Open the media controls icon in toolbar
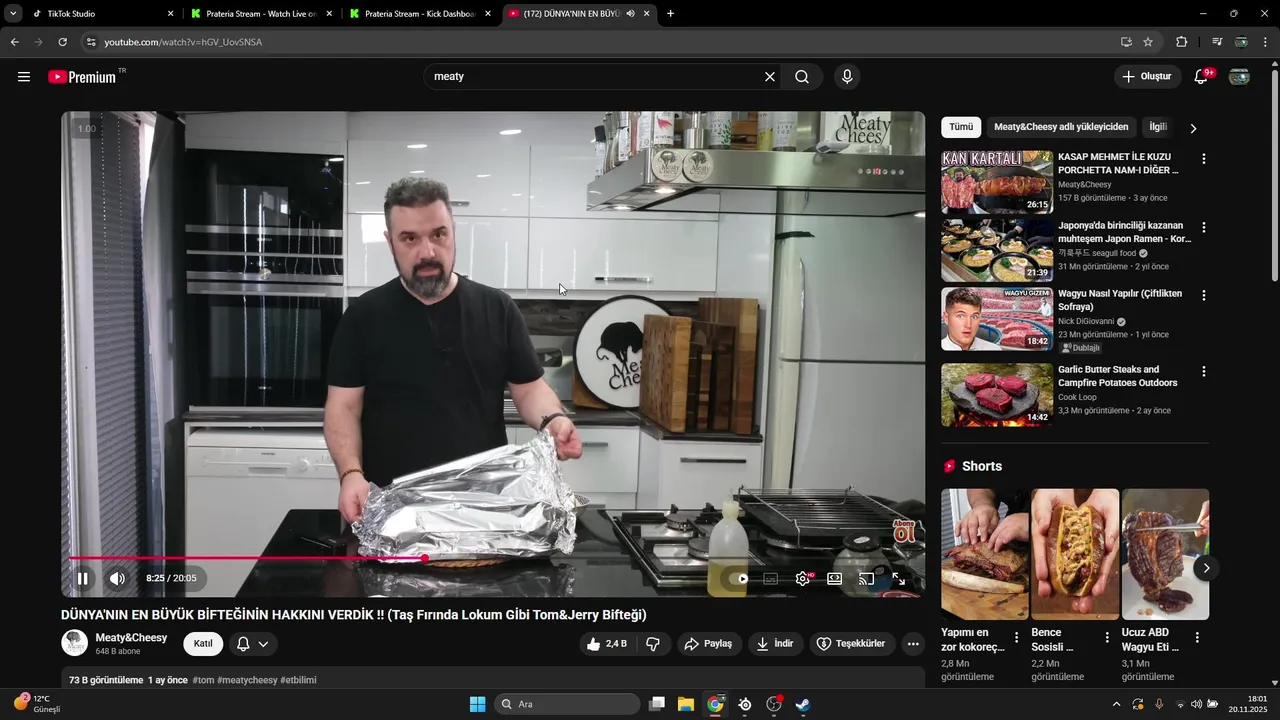The image size is (1280, 720). pyautogui.click(x=1217, y=42)
